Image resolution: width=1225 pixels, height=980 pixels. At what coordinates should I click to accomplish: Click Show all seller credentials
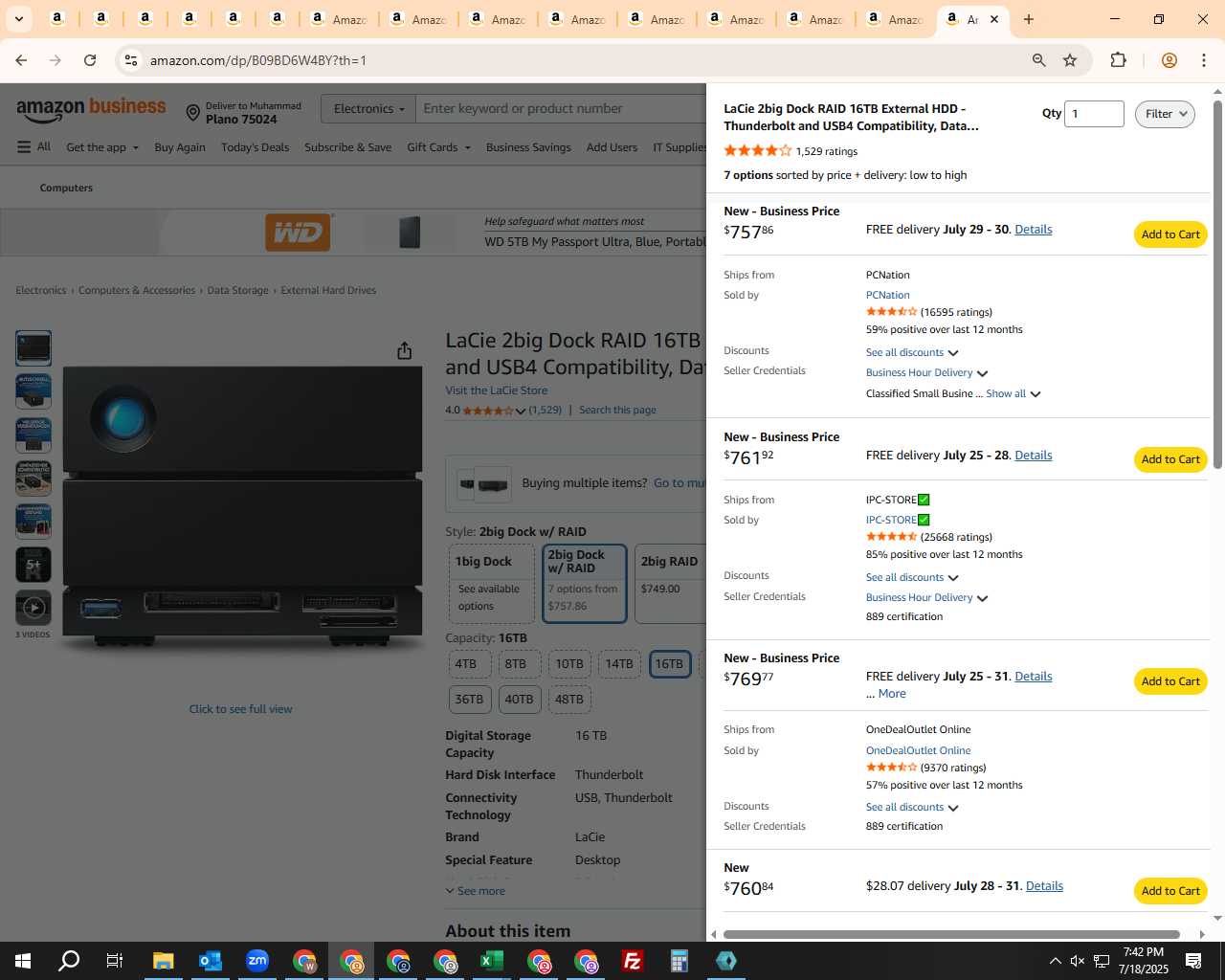[1013, 393]
